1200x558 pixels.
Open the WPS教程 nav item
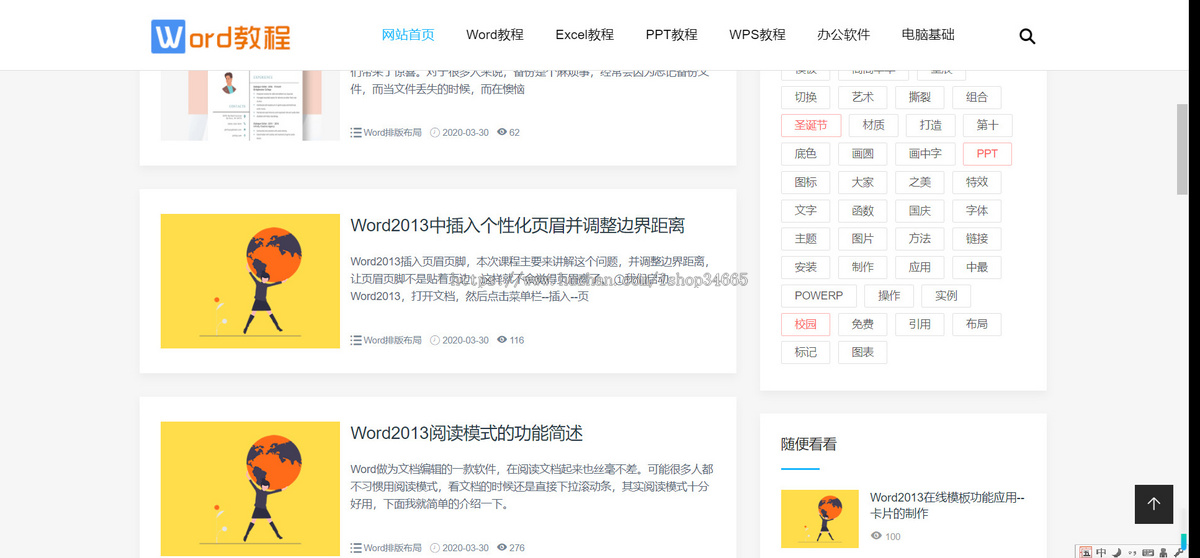(757, 35)
